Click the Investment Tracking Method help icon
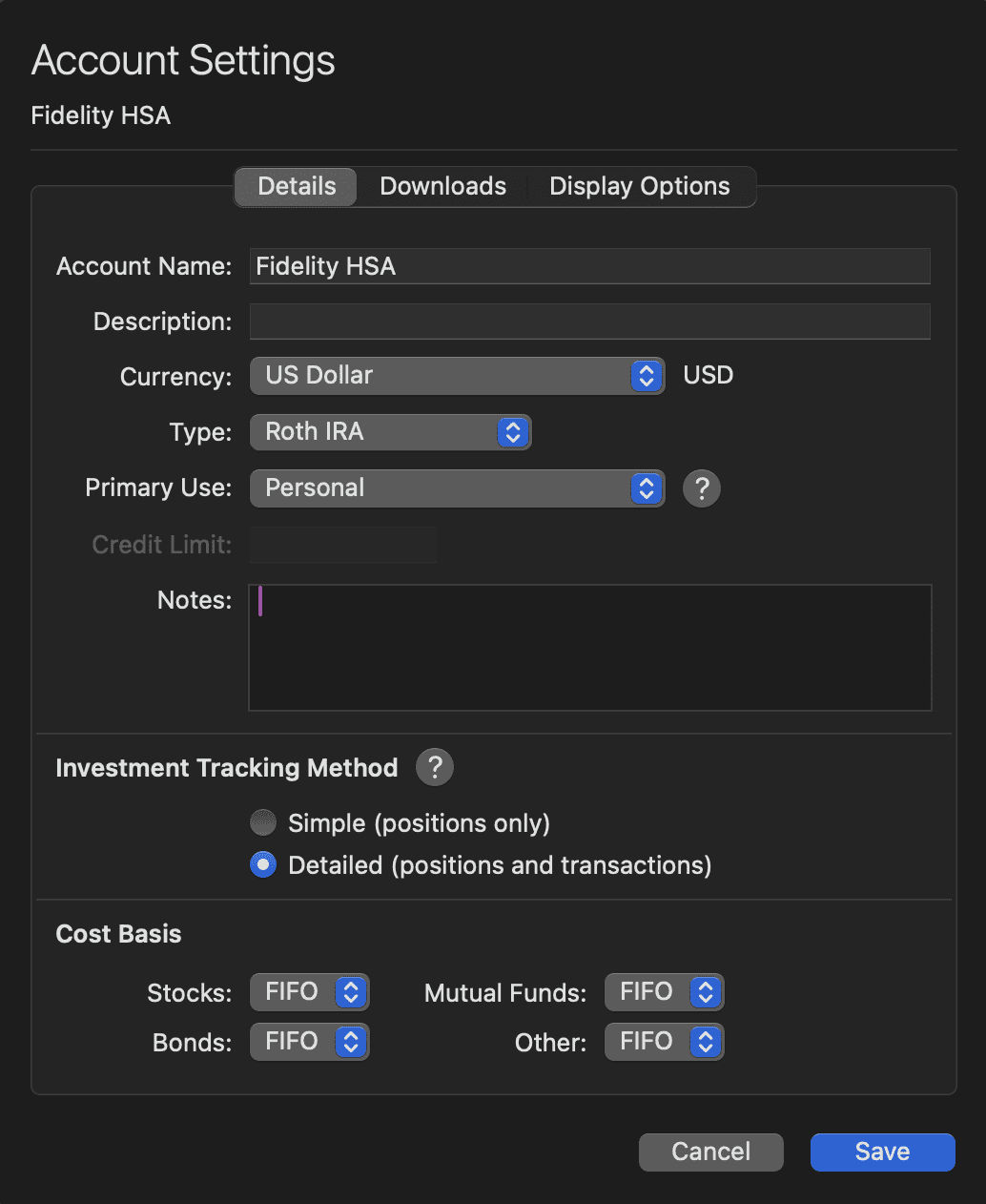Screen dimensions: 986x1204 [x=435, y=767]
